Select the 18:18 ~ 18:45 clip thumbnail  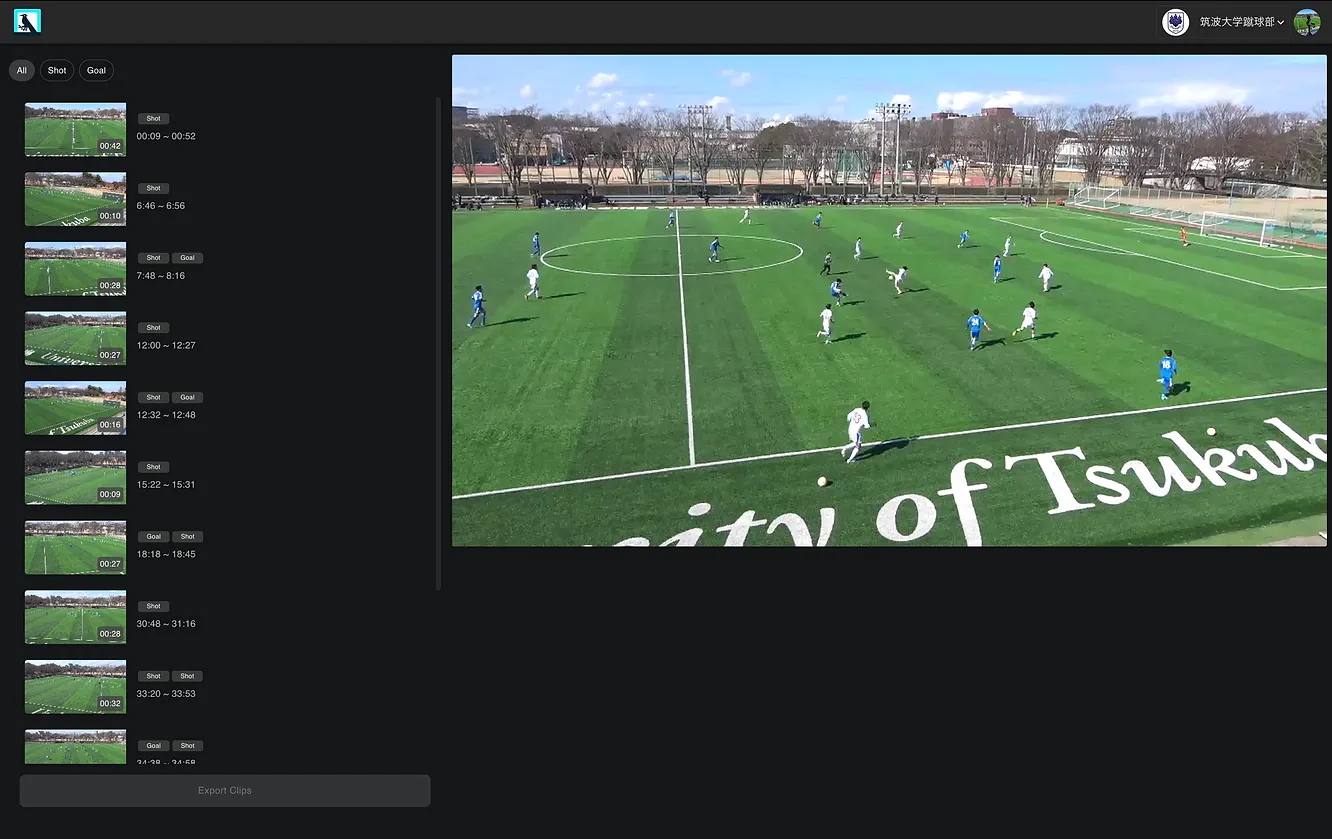click(x=75, y=547)
